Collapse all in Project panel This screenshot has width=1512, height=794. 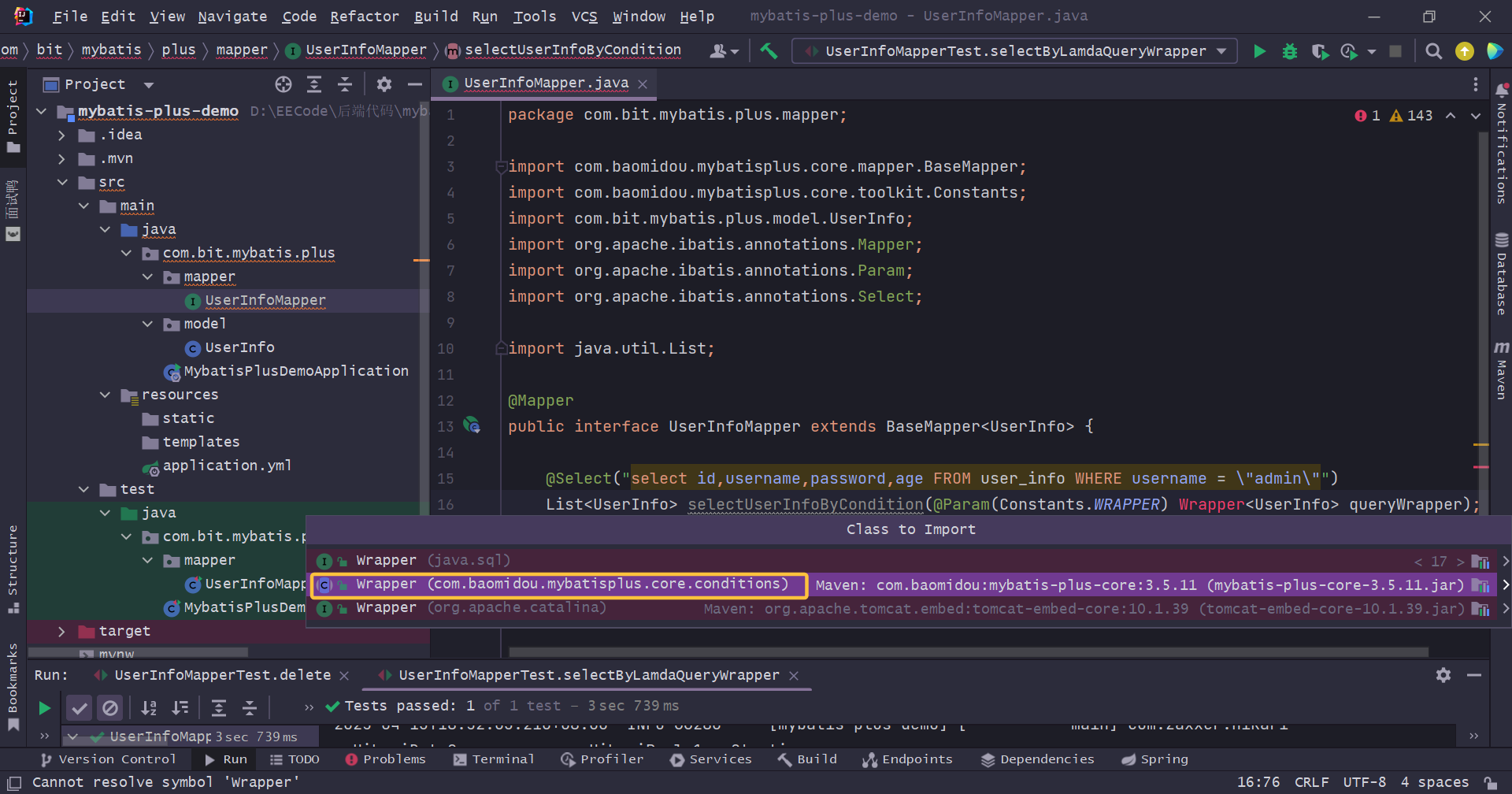(344, 84)
